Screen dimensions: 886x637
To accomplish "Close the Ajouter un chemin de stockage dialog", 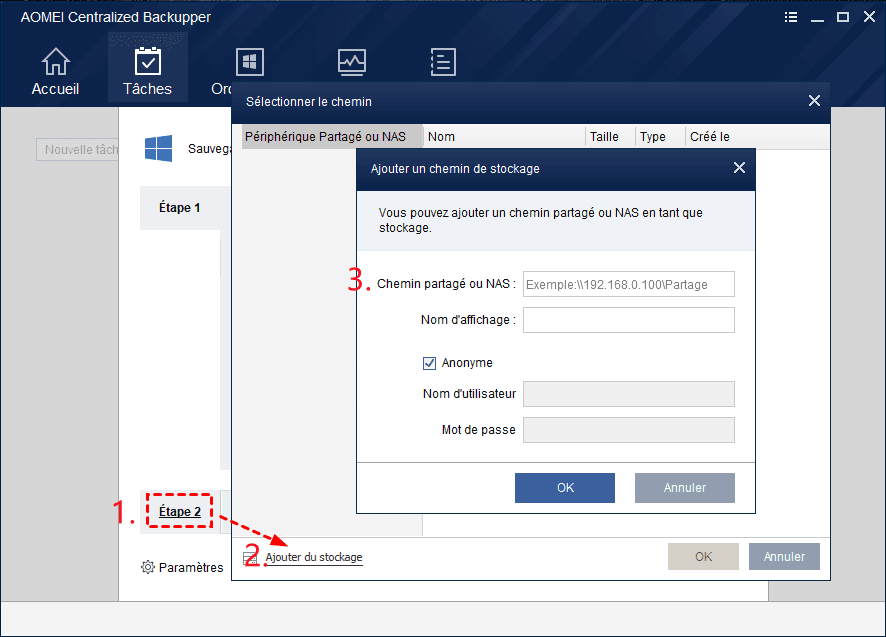I will [x=739, y=168].
